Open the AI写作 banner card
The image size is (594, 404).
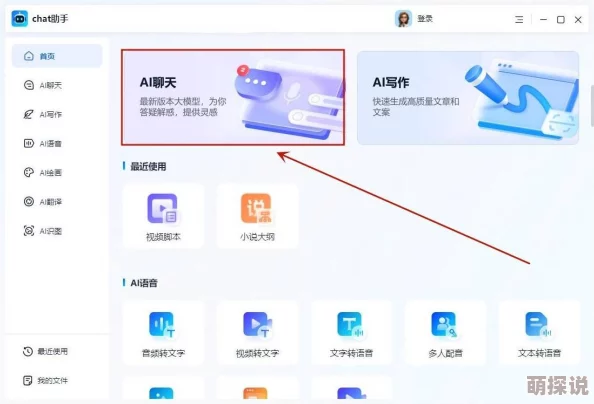(468, 98)
